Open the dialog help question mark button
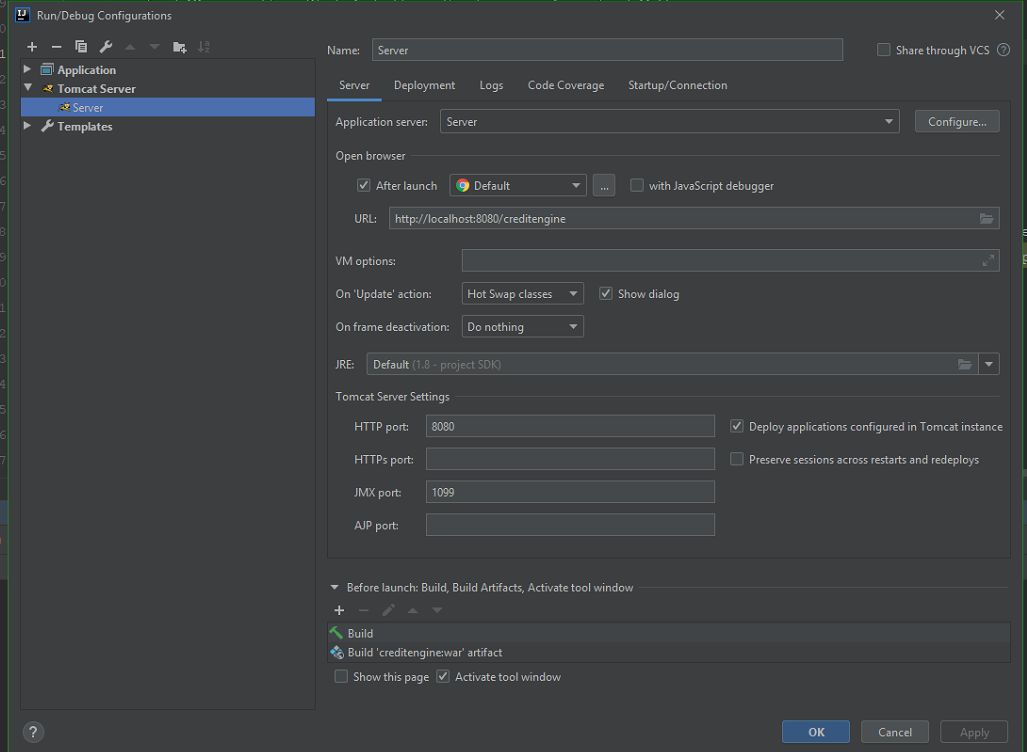1027x752 pixels. pyautogui.click(x=33, y=732)
